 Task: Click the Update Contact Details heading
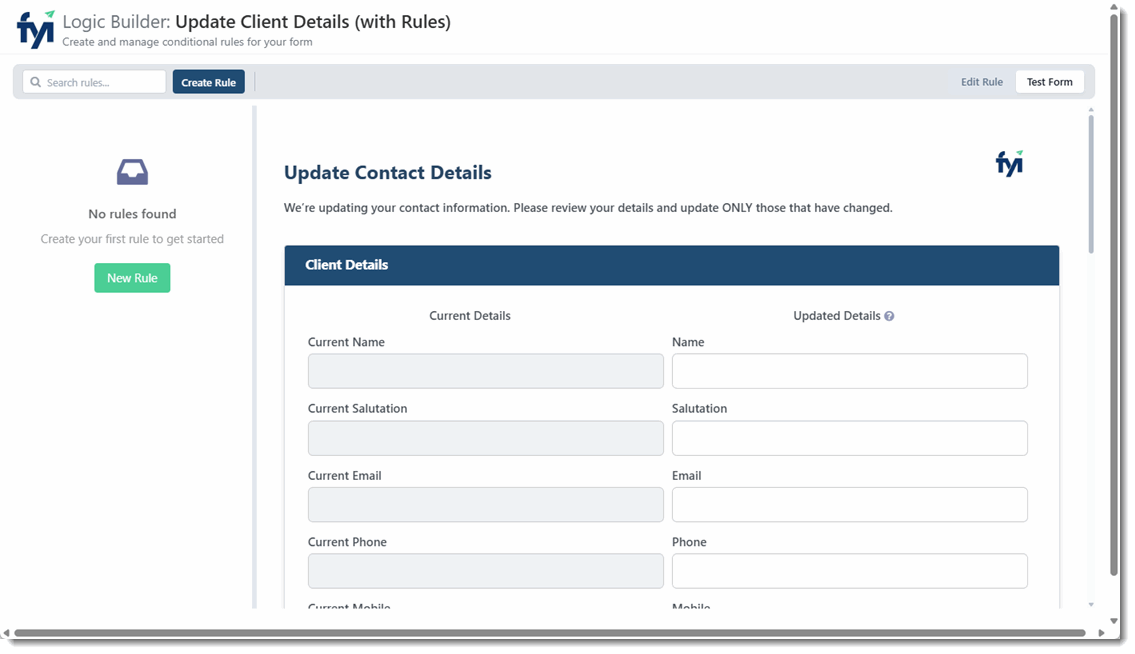pos(387,172)
